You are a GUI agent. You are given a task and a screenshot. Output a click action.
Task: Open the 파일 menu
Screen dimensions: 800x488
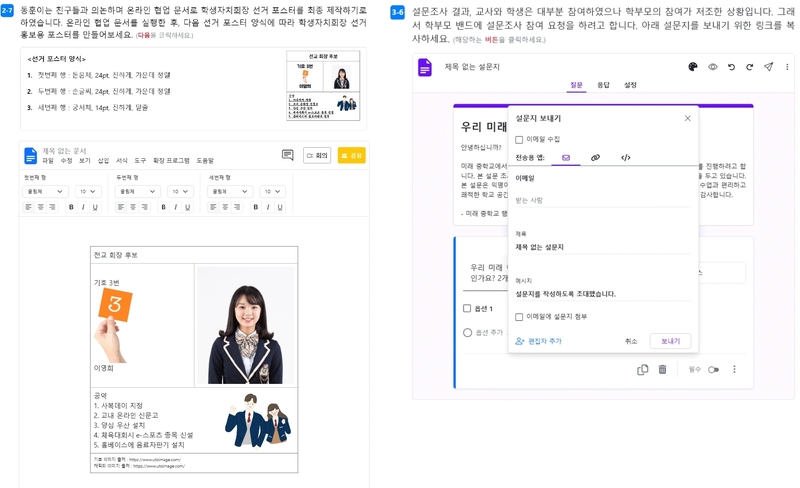coord(47,160)
